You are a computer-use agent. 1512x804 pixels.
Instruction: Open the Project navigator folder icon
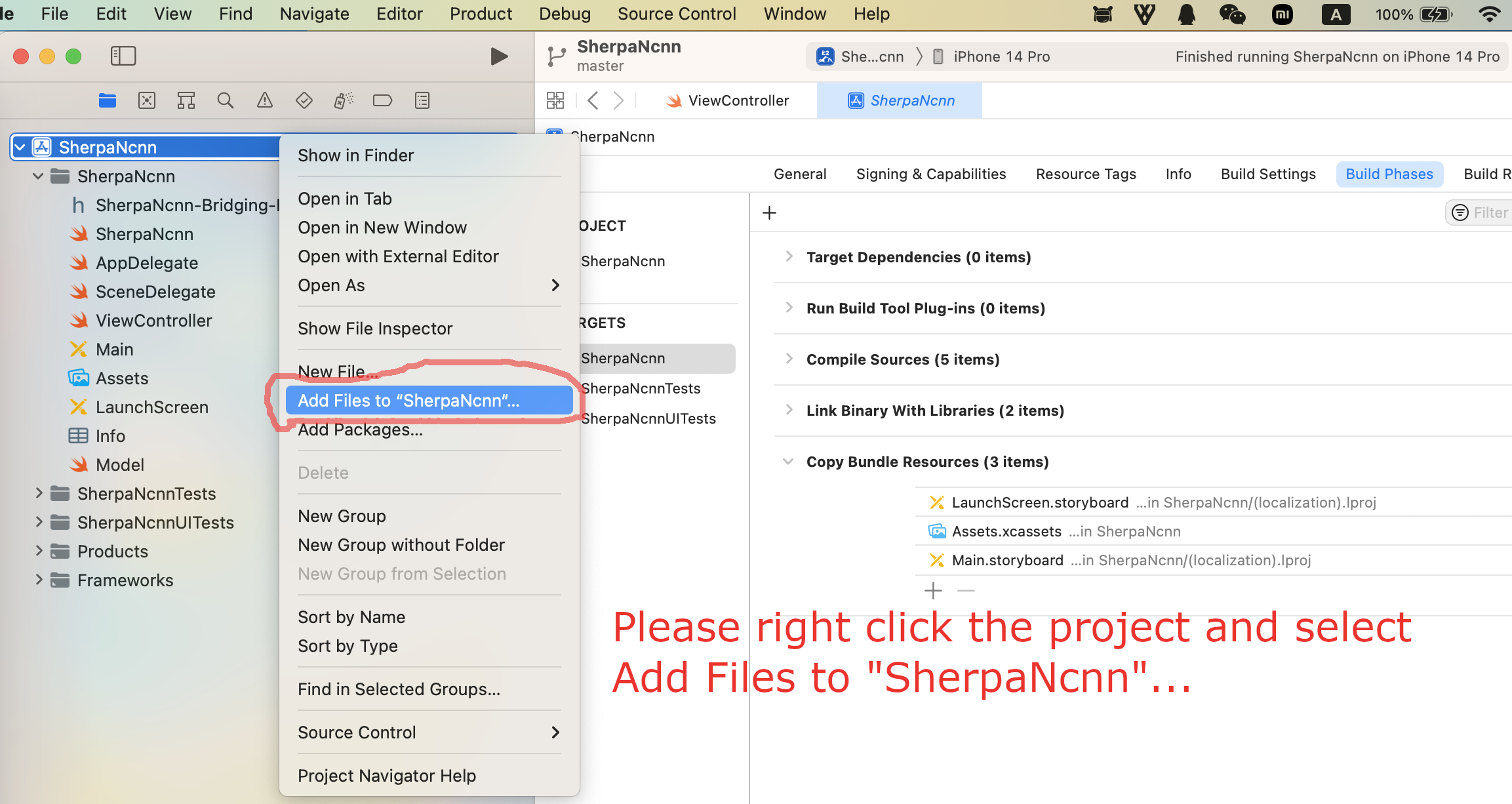[108, 100]
